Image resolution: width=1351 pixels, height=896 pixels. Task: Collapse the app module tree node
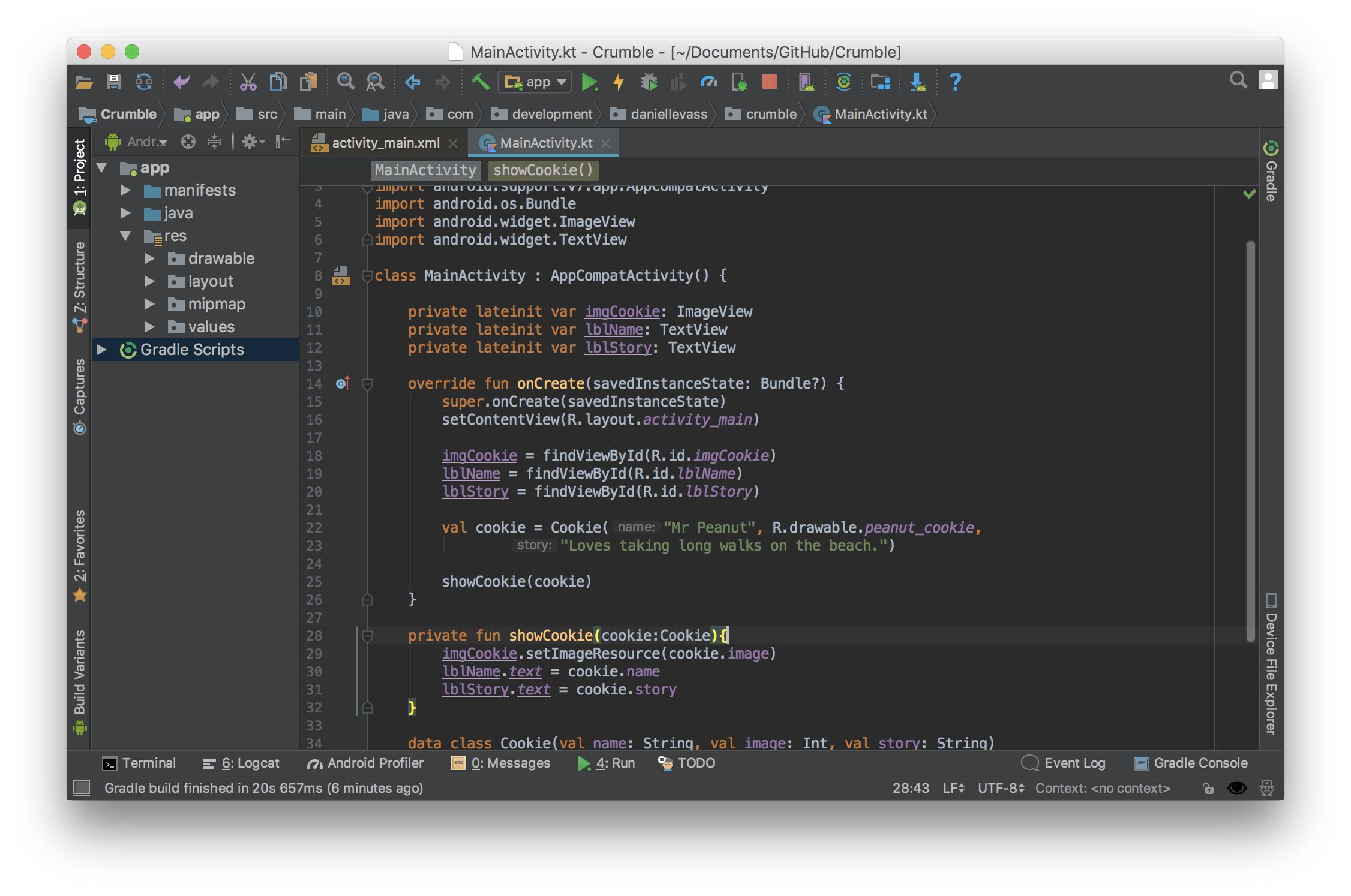pos(102,168)
